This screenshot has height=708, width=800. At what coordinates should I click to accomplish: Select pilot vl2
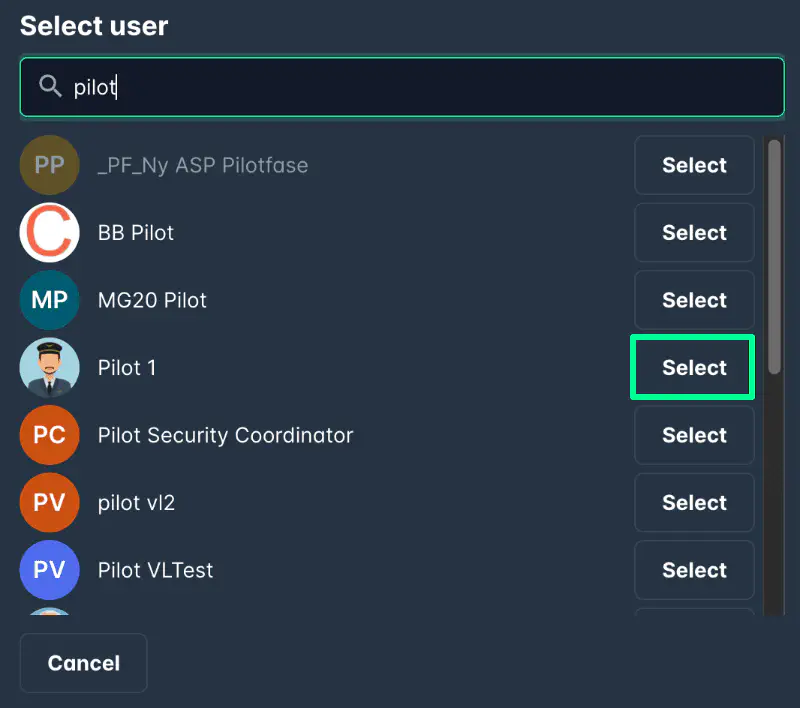pyautogui.click(x=694, y=502)
